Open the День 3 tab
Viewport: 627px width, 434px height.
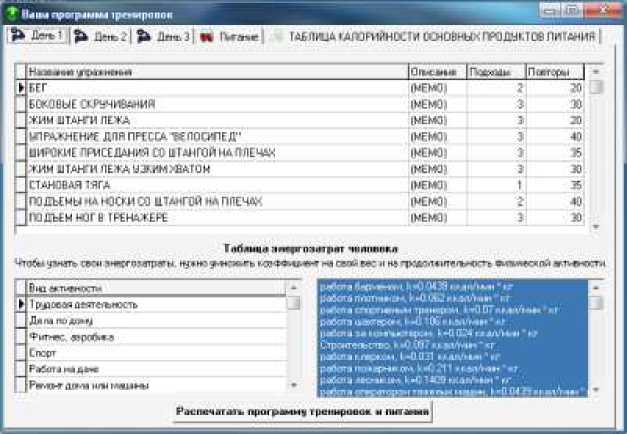click(x=164, y=36)
